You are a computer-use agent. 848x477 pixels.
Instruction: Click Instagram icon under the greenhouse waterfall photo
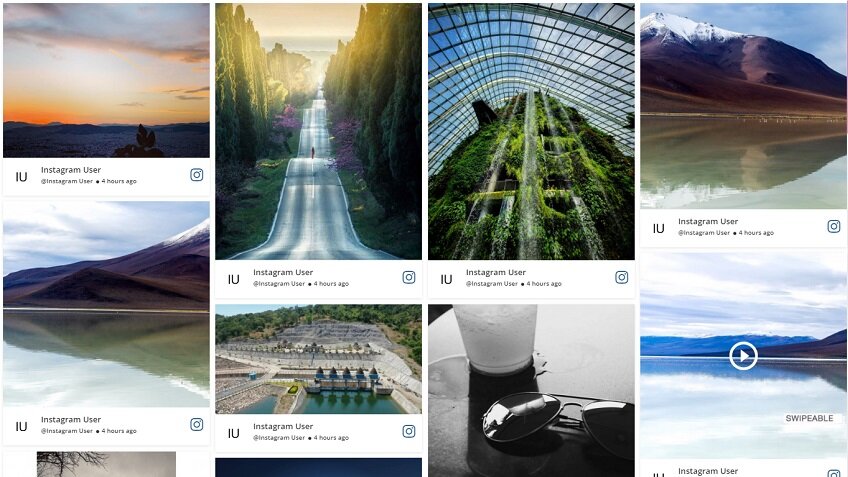pyautogui.click(x=622, y=277)
